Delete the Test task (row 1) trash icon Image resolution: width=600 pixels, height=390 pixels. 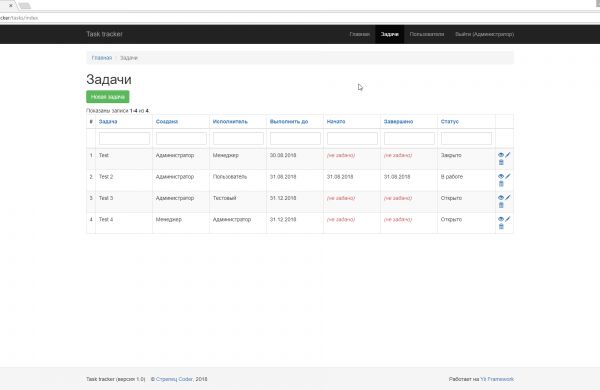(501, 162)
